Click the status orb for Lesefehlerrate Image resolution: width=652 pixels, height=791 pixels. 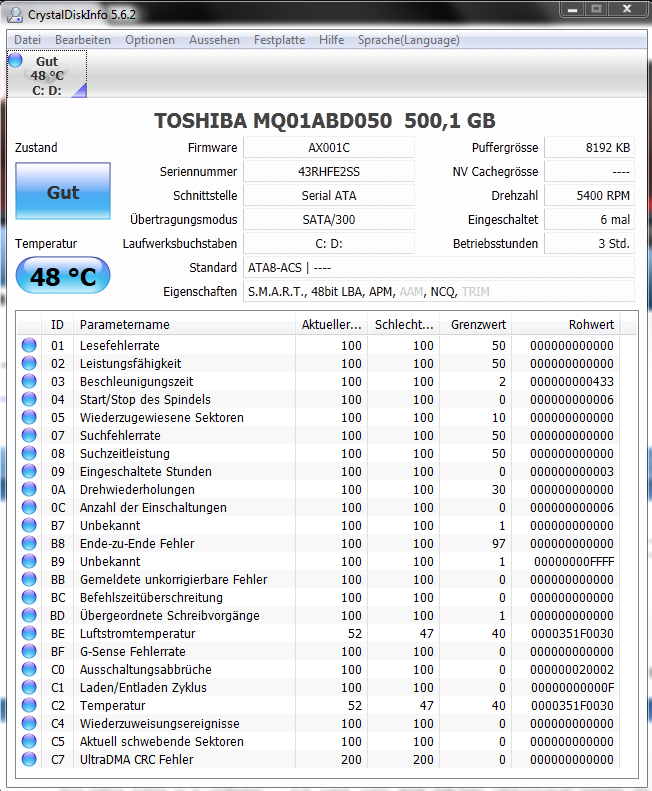tap(29, 345)
